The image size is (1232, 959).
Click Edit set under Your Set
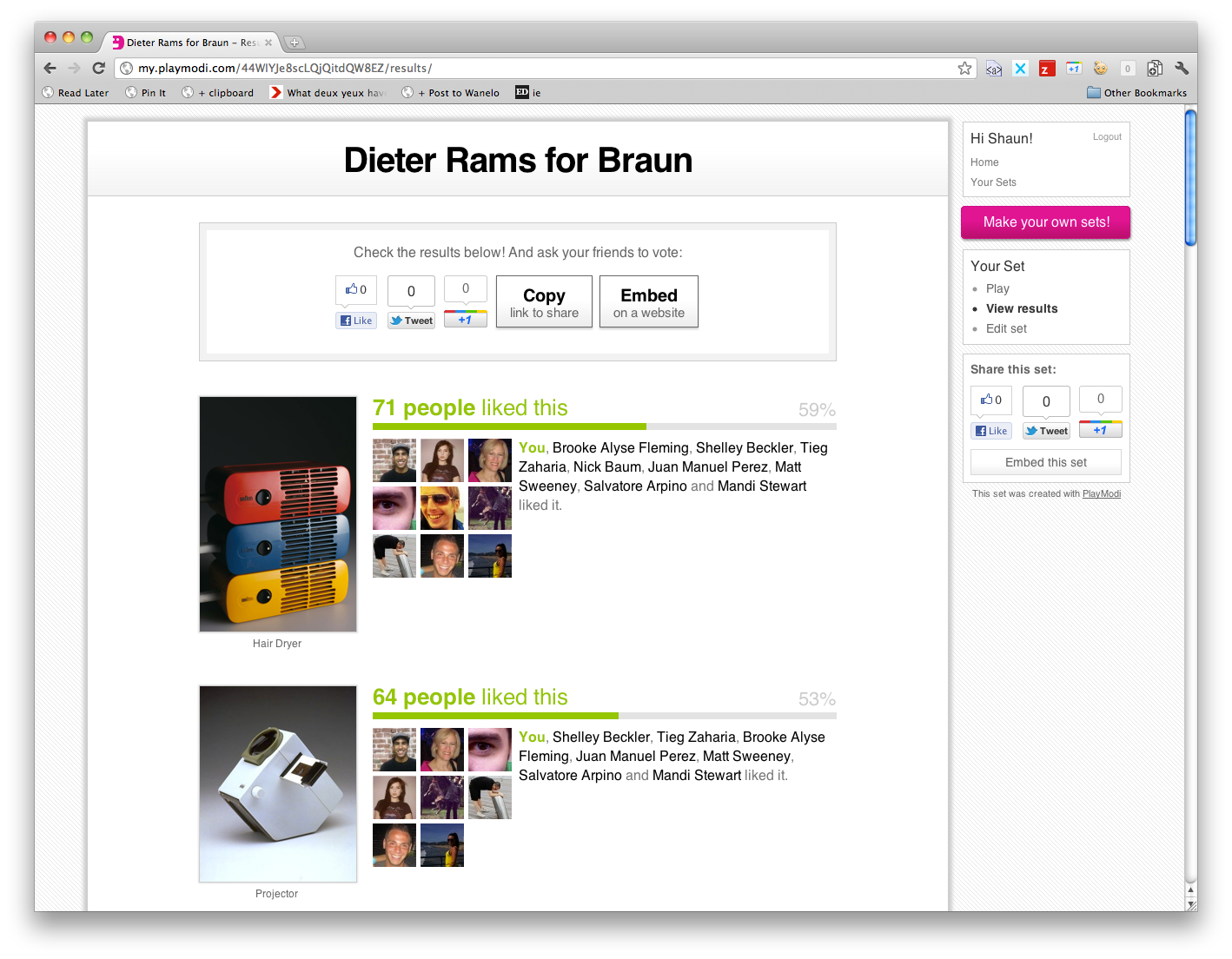coord(1006,328)
